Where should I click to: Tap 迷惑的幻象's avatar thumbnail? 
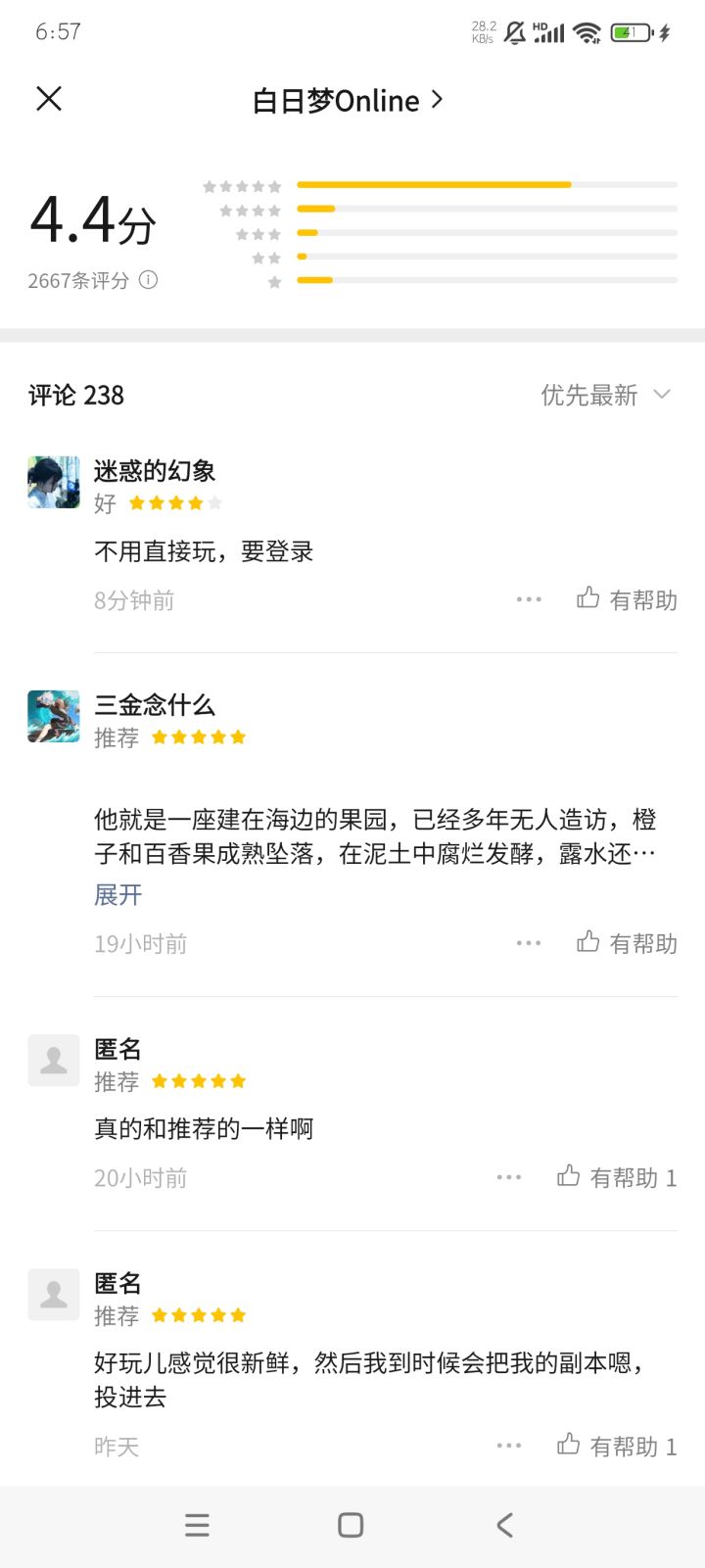pos(54,482)
